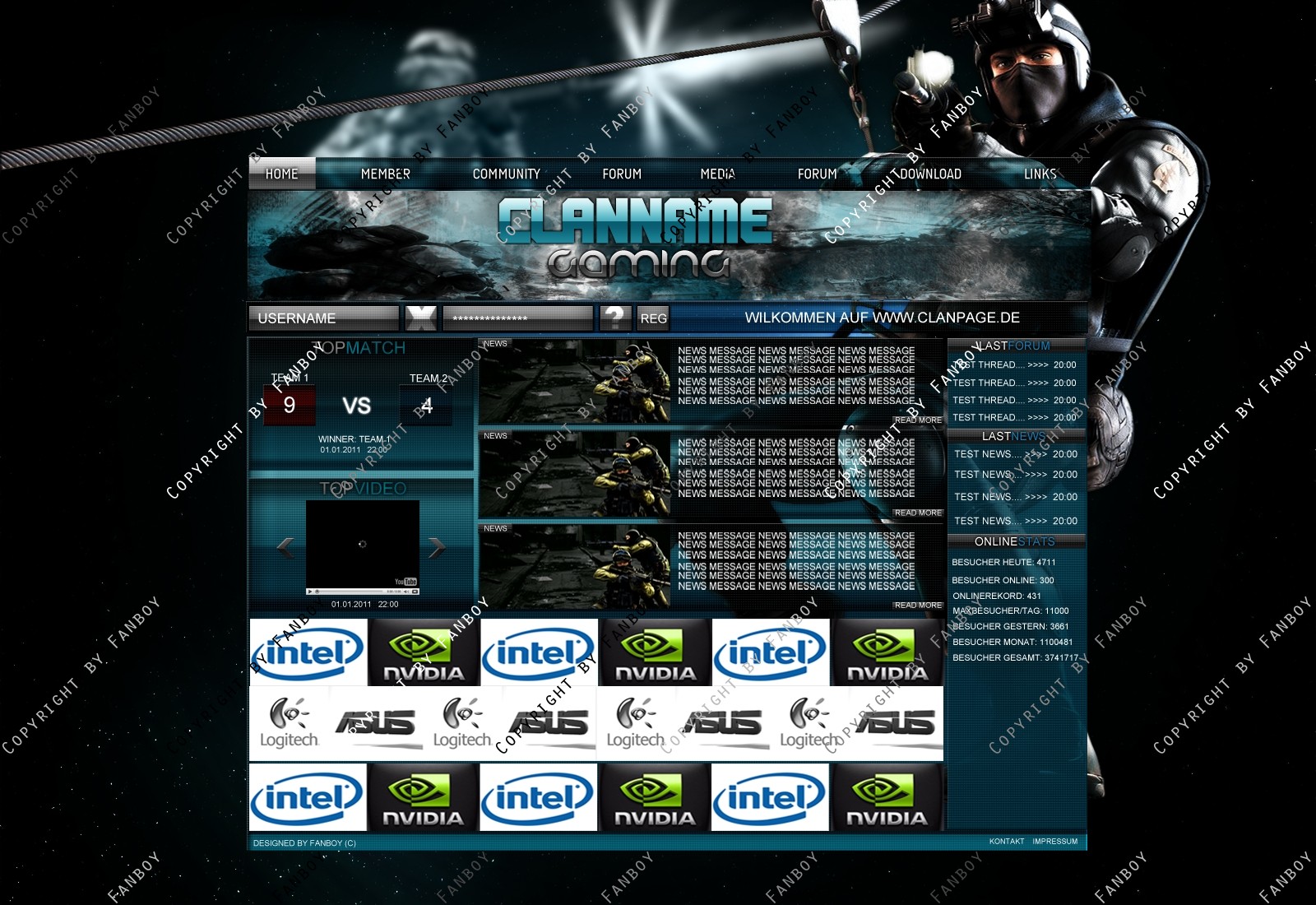This screenshot has width=1316, height=905.
Task: Open the MEDIA menu item
Action: tap(717, 174)
